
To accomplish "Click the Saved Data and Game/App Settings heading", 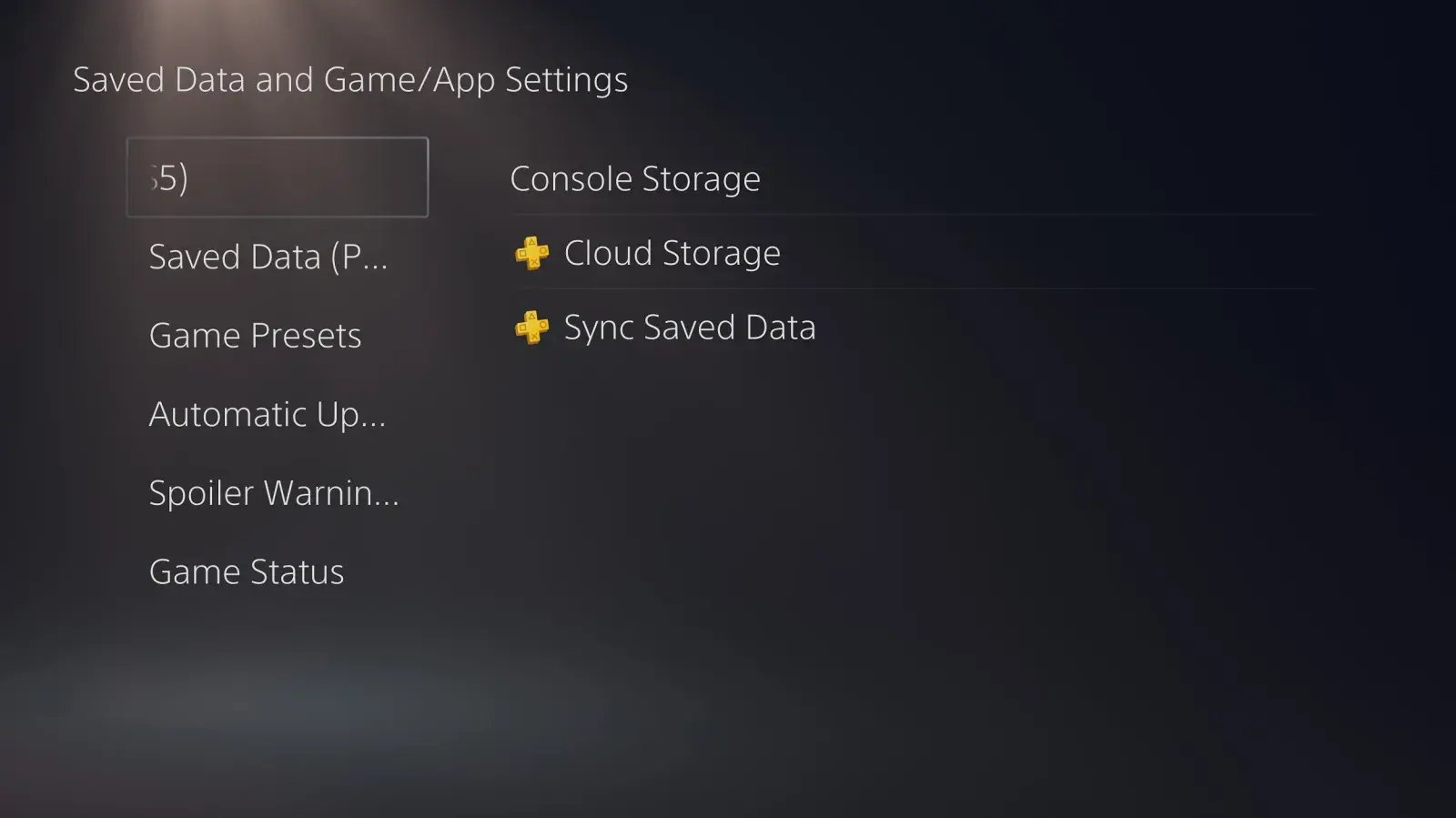I will tap(350, 80).
